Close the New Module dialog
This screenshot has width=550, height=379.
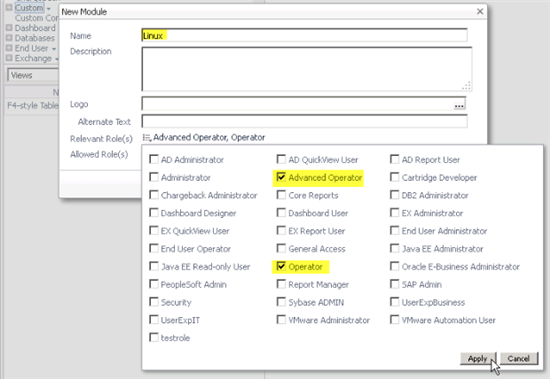click(x=480, y=12)
